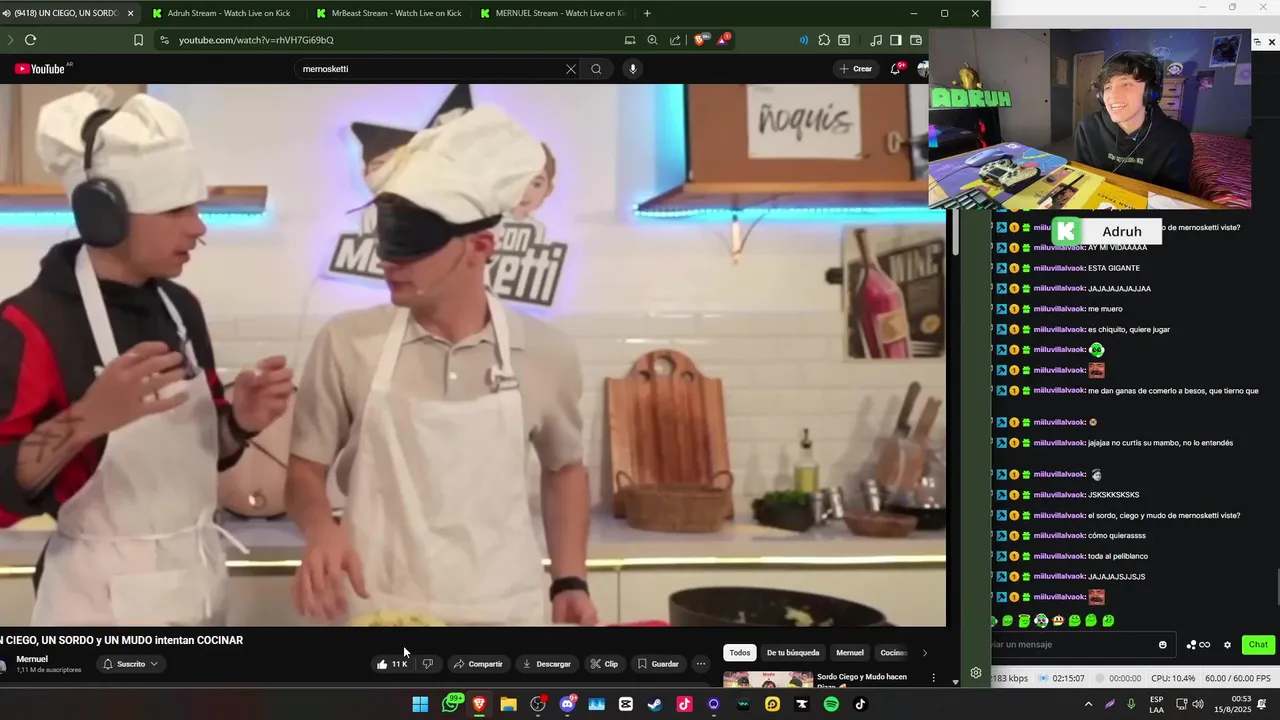Click the address bar URL
1280x720 pixels.
pyautogui.click(x=256, y=40)
